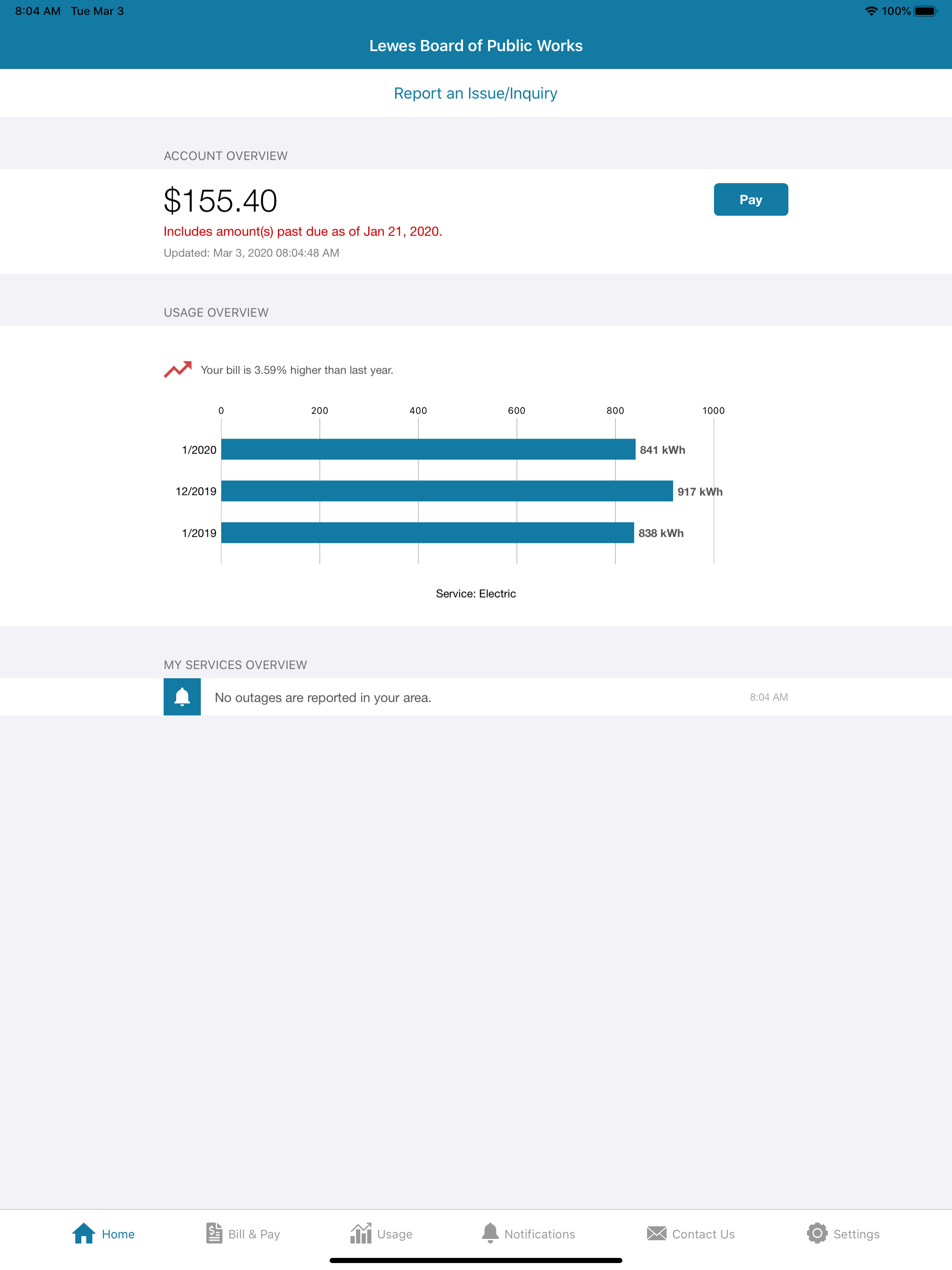Click the Pay button
The width and height of the screenshot is (952, 1270).
pos(751,199)
